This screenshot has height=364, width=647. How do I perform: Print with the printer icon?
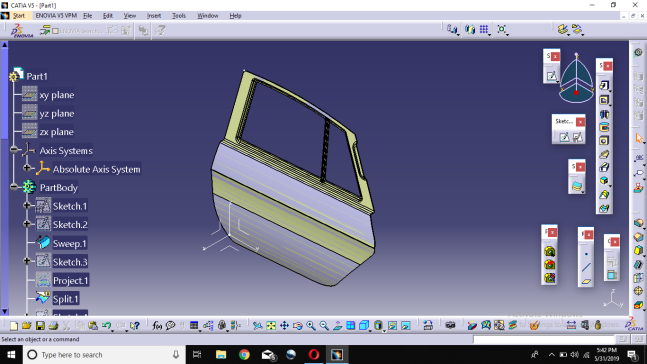(53, 326)
